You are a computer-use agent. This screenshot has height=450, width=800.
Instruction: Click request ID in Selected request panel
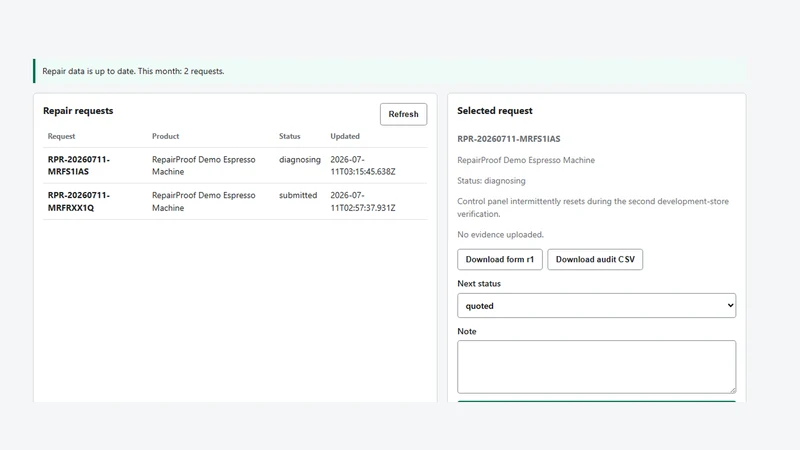pyautogui.click(x=509, y=139)
